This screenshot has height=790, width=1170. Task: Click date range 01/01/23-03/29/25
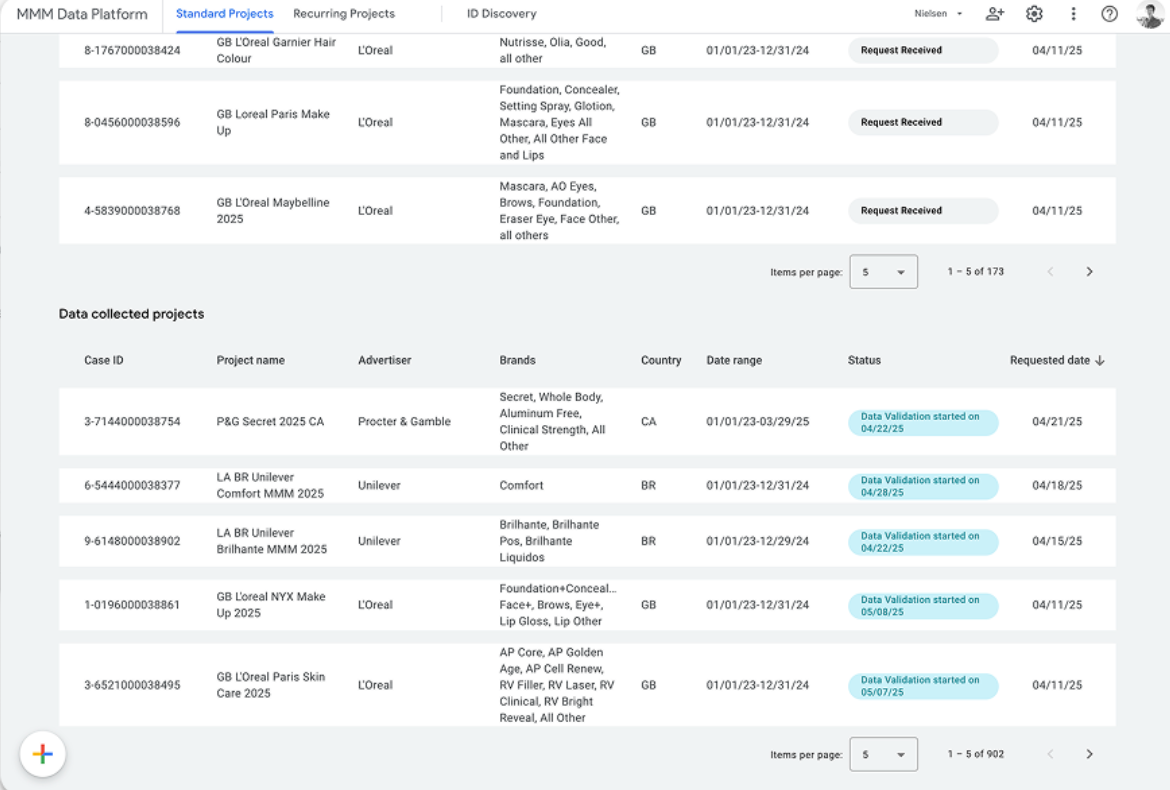pyautogui.click(x=757, y=421)
